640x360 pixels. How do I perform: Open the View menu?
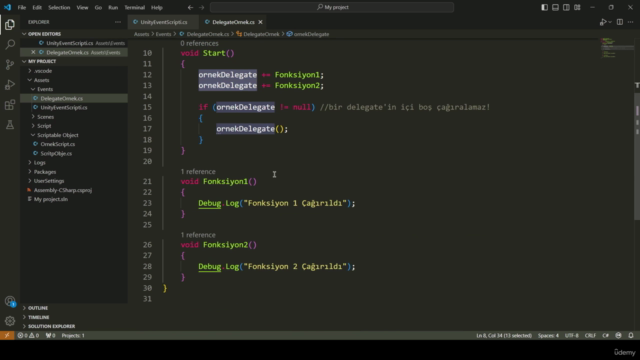pyautogui.click(x=82, y=7)
